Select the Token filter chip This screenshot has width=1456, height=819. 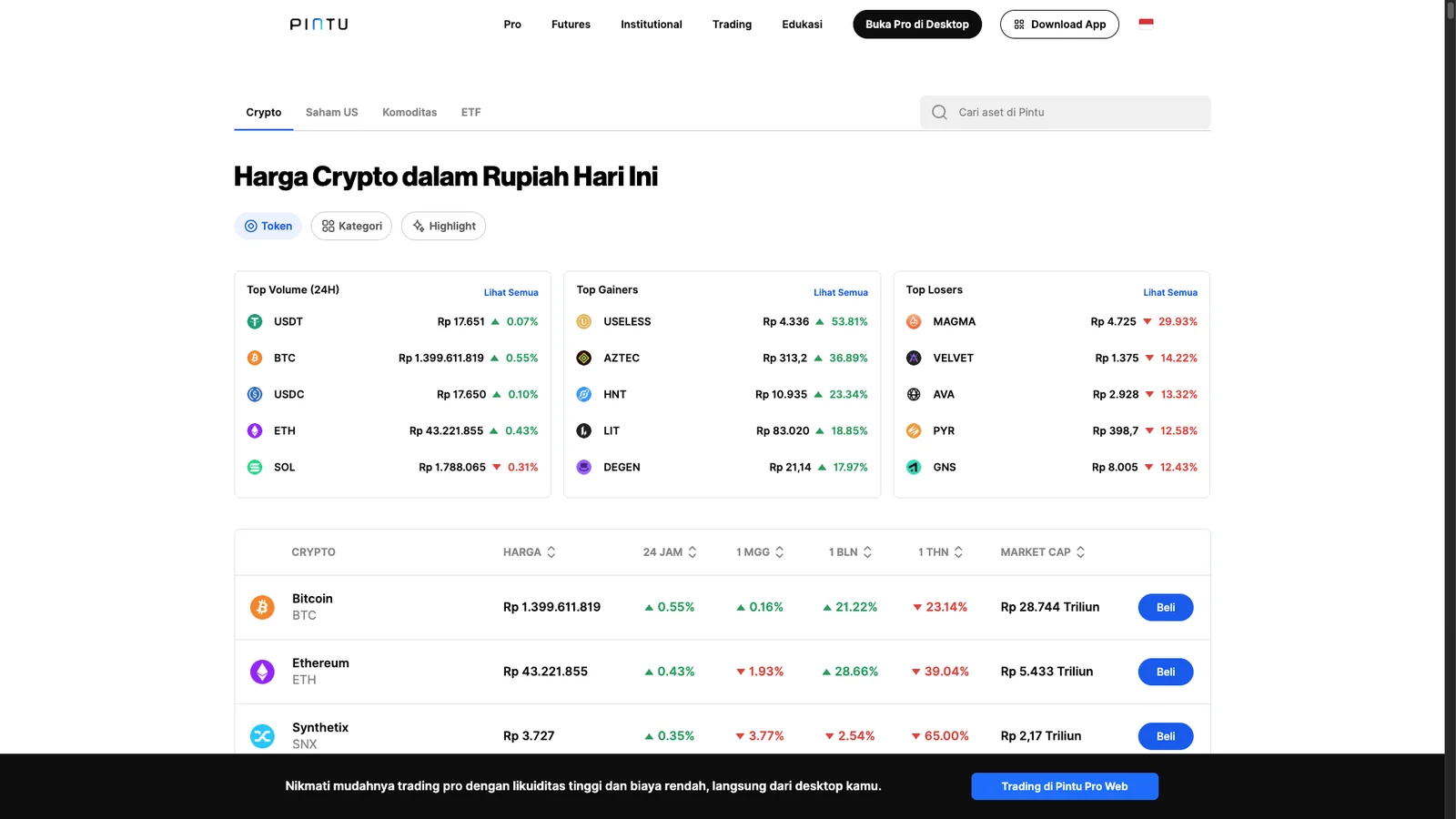[268, 226]
